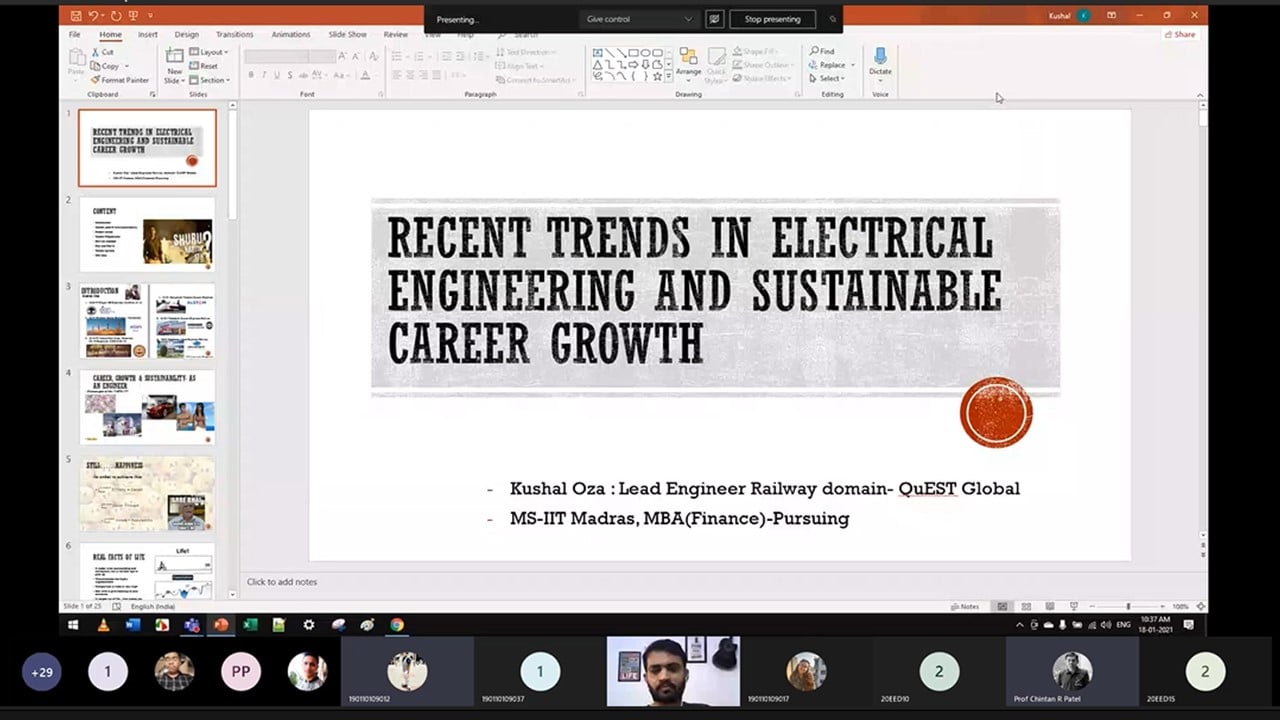Screen dimensions: 1280x720
Task: Click the Dictate microphone icon
Action: tap(880, 57)
